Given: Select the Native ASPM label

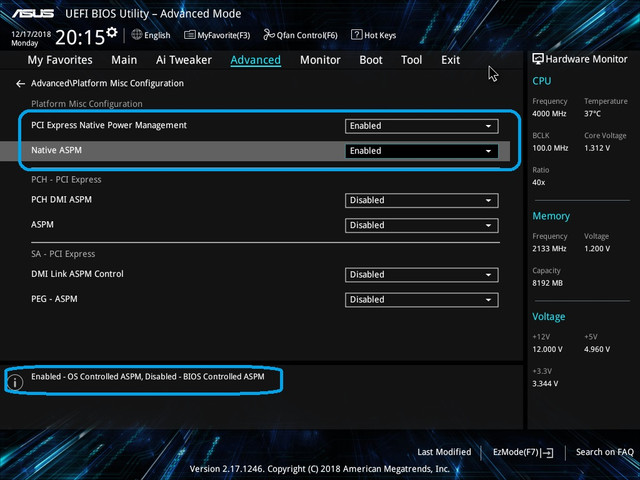Looking at the screenshot, I should (x=56, y=150).
